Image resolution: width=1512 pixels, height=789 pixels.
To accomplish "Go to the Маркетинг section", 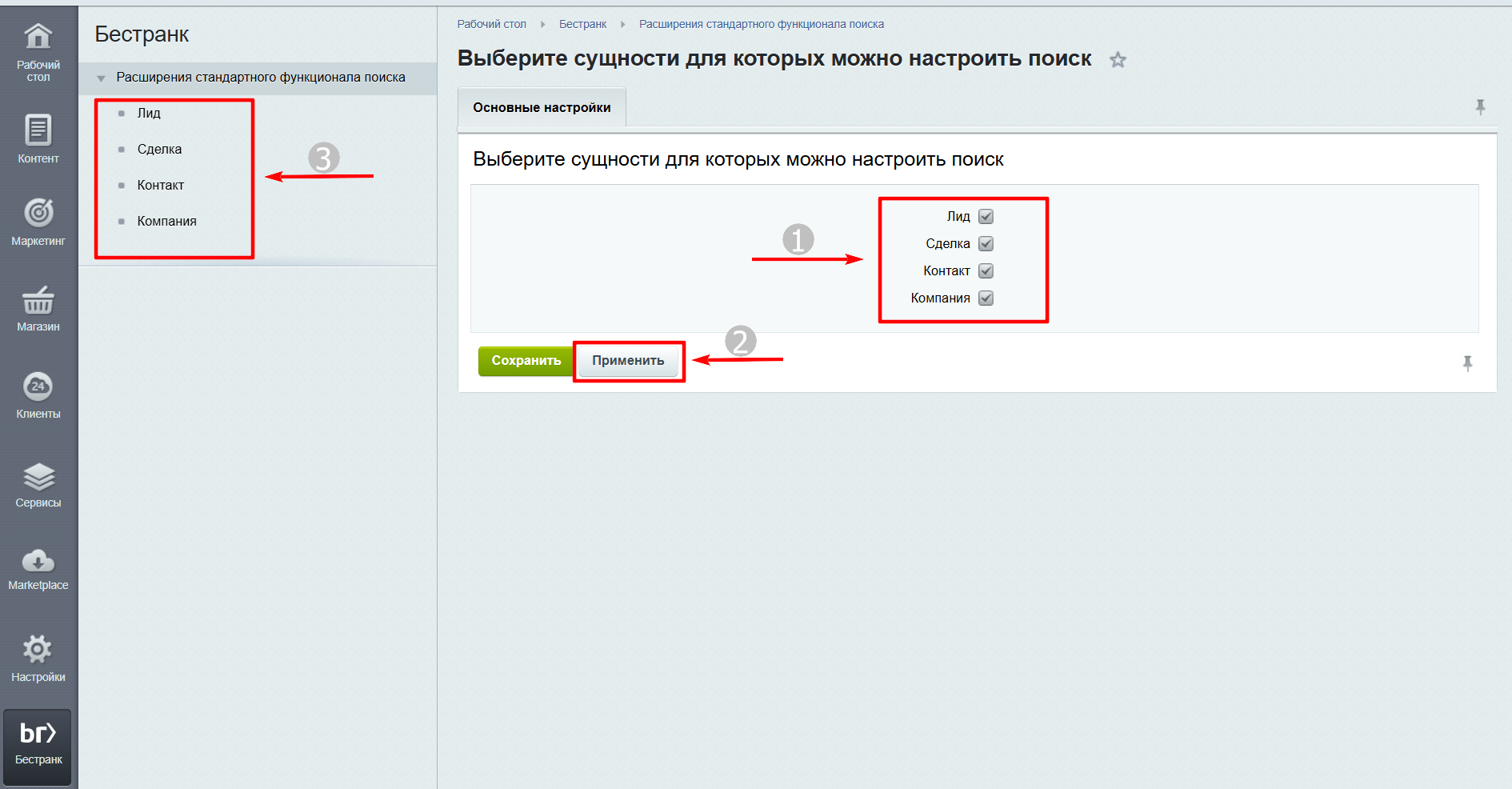I will click(38, 213).
